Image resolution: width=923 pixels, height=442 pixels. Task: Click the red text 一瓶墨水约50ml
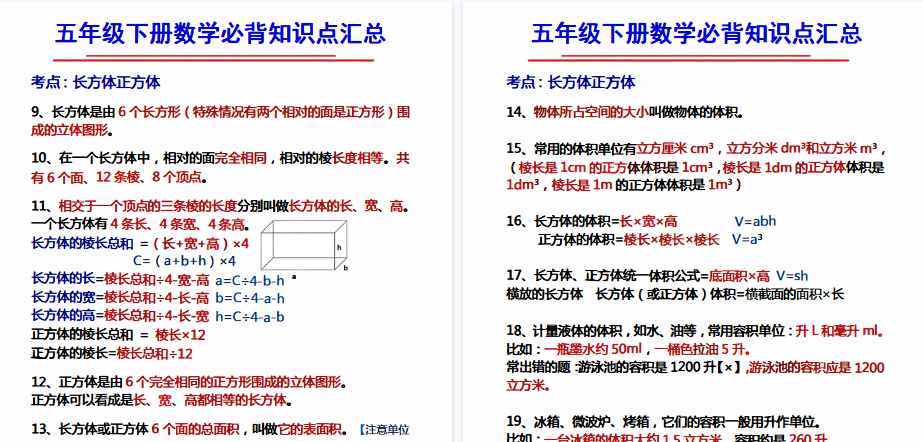tap(595, 350)
